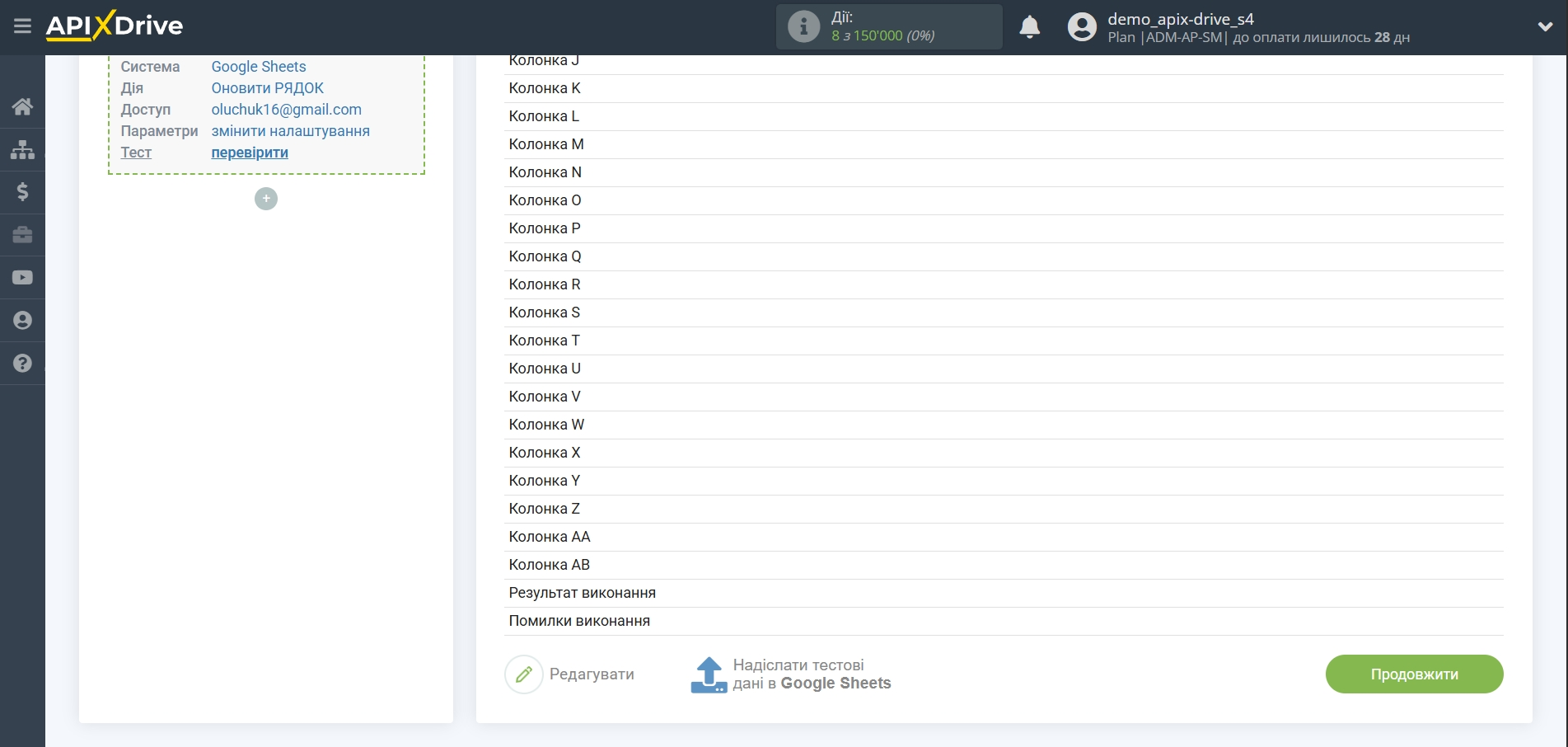Click the plan and payment info text
Image resolution: width=1568 pixels, height=747 pixels.
pyautogui.click(x=1258, y=37)
